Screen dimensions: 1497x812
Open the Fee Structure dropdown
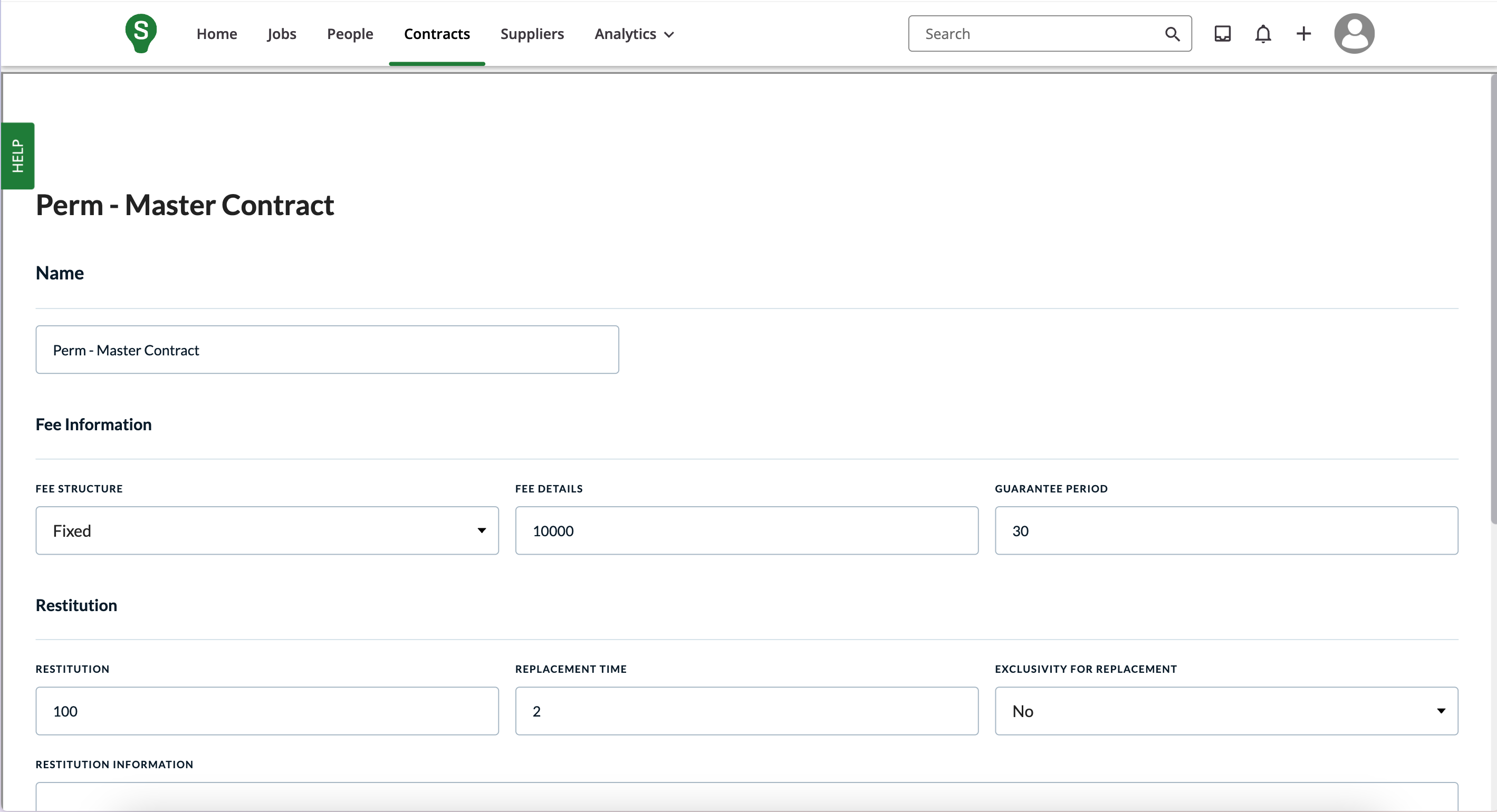click(x=267, y=530)
